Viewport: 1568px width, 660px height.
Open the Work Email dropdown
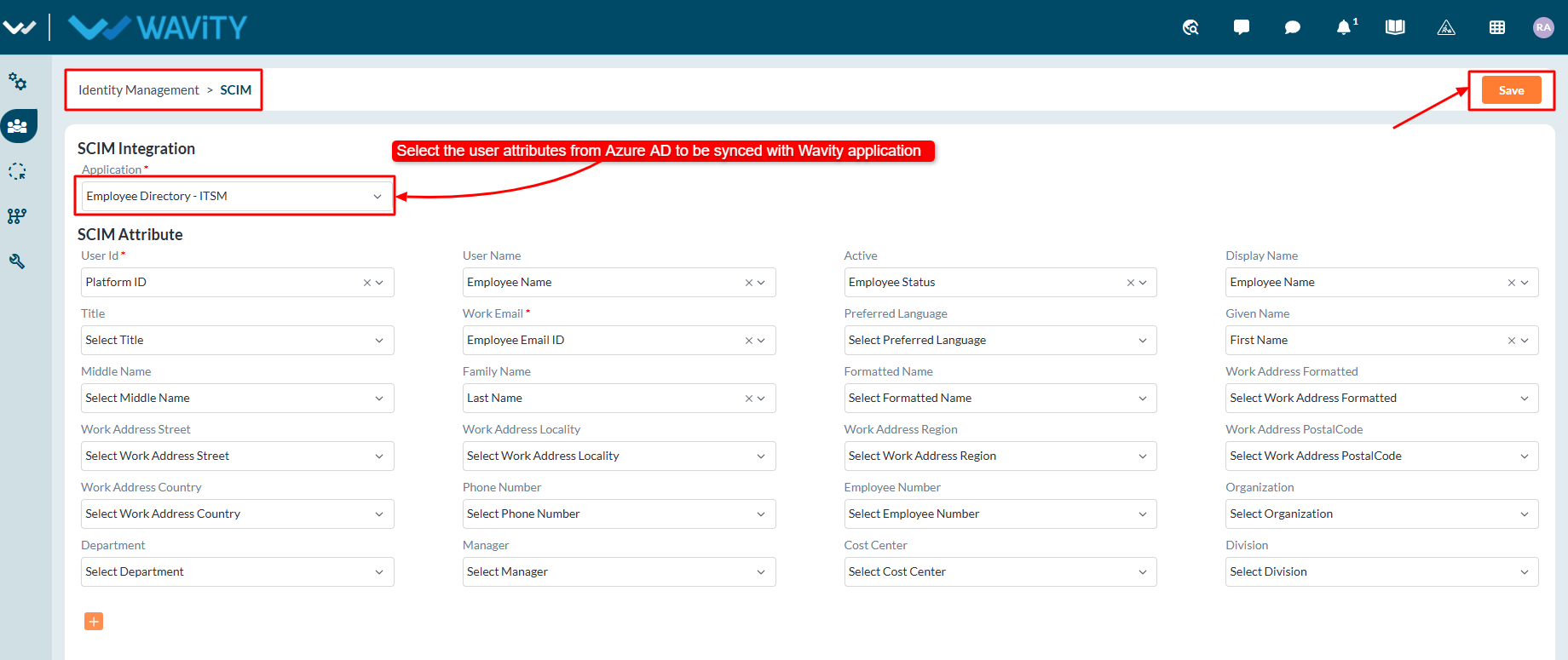click(620, 341)
